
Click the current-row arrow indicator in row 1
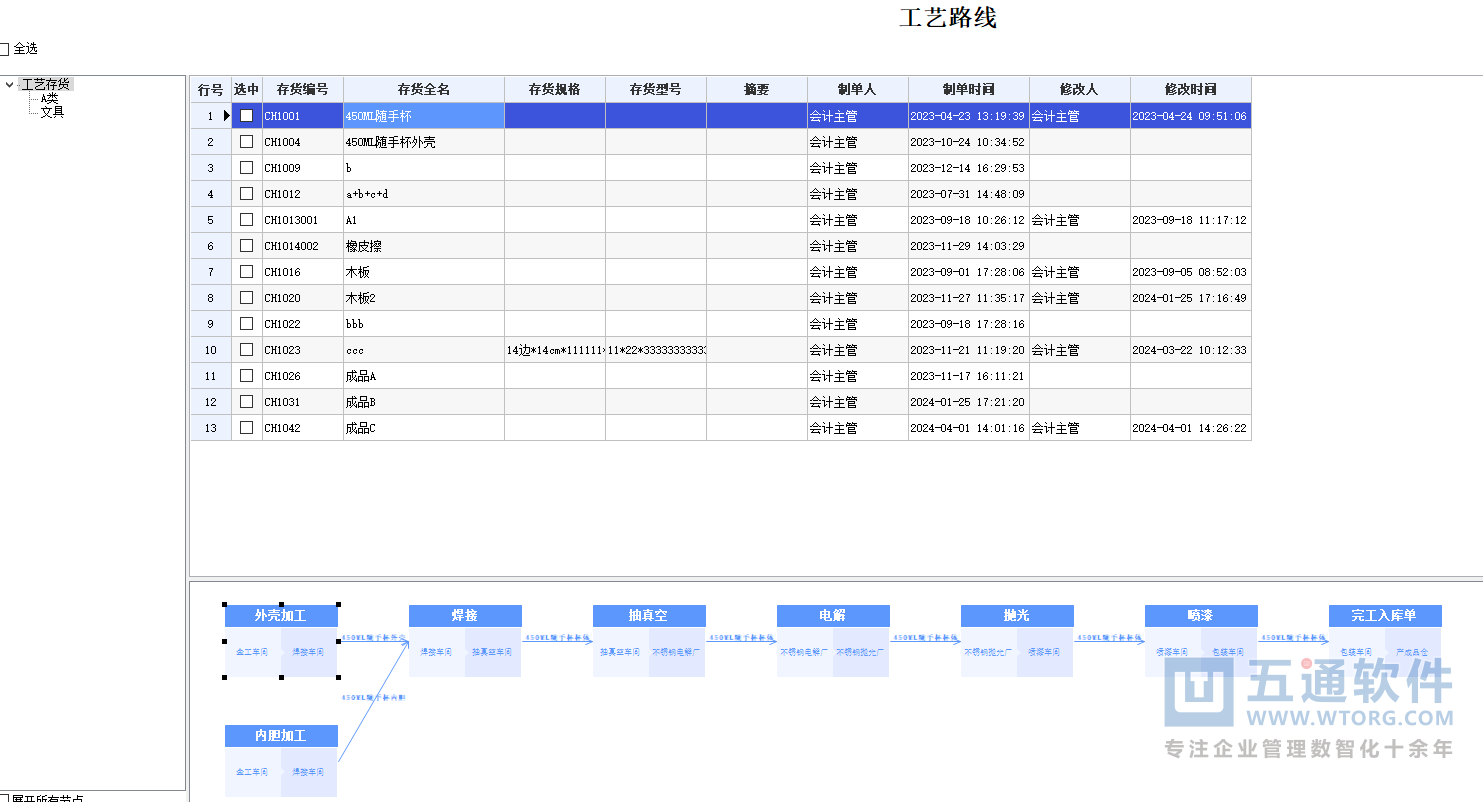(x=226, y=116)
